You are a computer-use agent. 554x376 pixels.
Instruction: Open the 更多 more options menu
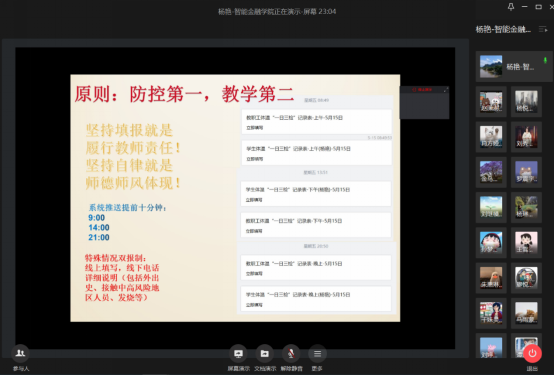[x=317, y=354]
